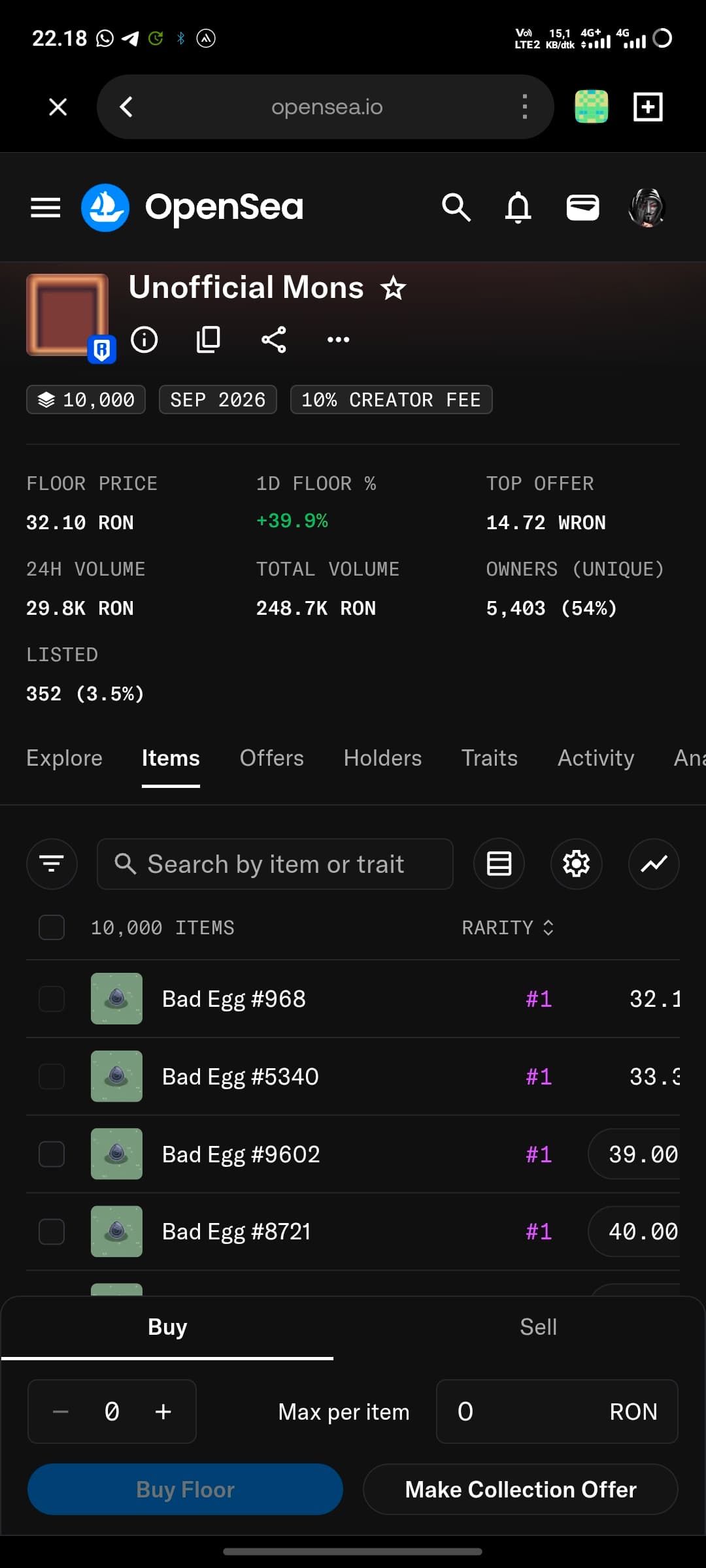
Task: Open browser three-dot menu
Action: tap(524, 106)
